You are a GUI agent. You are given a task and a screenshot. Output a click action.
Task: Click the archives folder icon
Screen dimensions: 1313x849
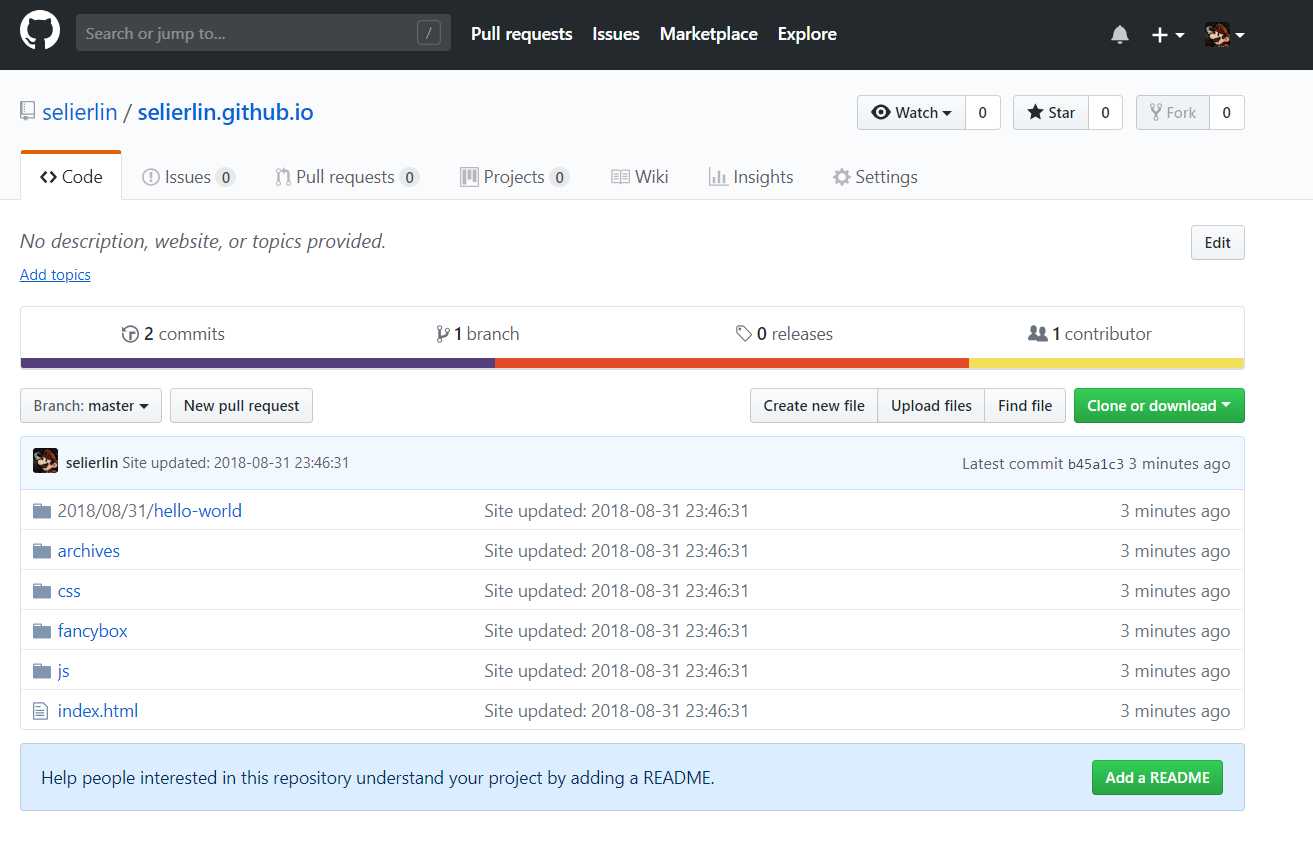41,551
